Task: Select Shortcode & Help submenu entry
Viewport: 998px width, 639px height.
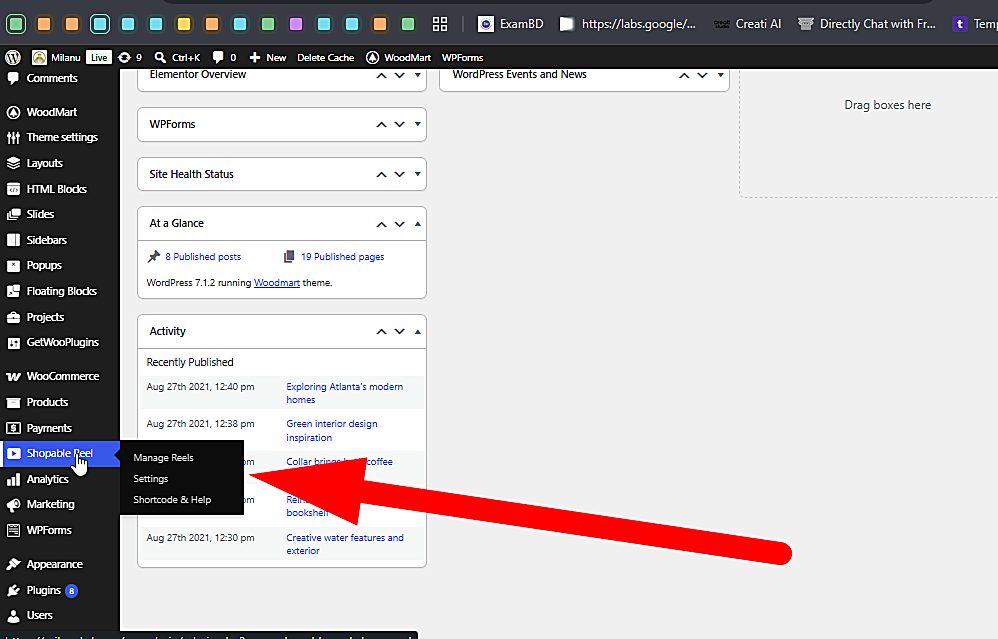Action: [172, 500]
